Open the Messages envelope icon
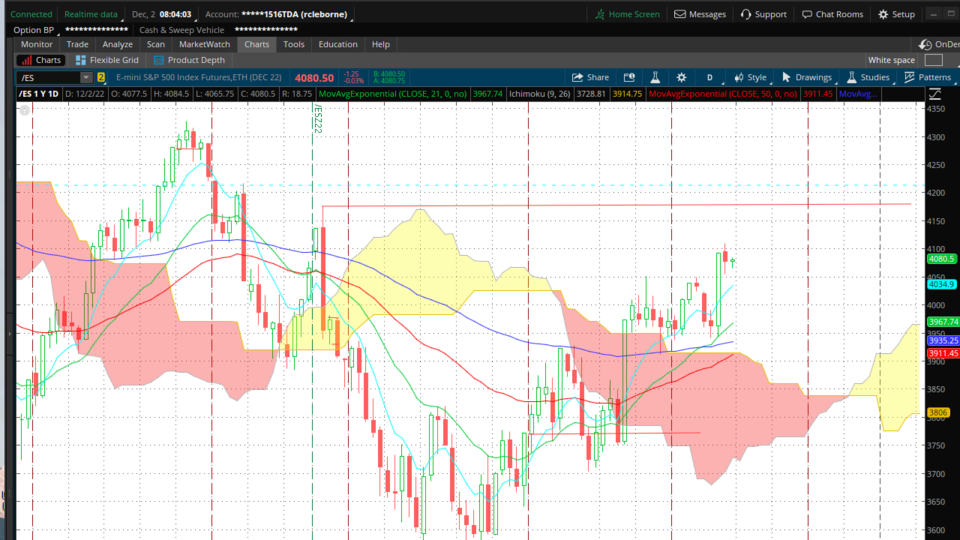 (680, 14)
